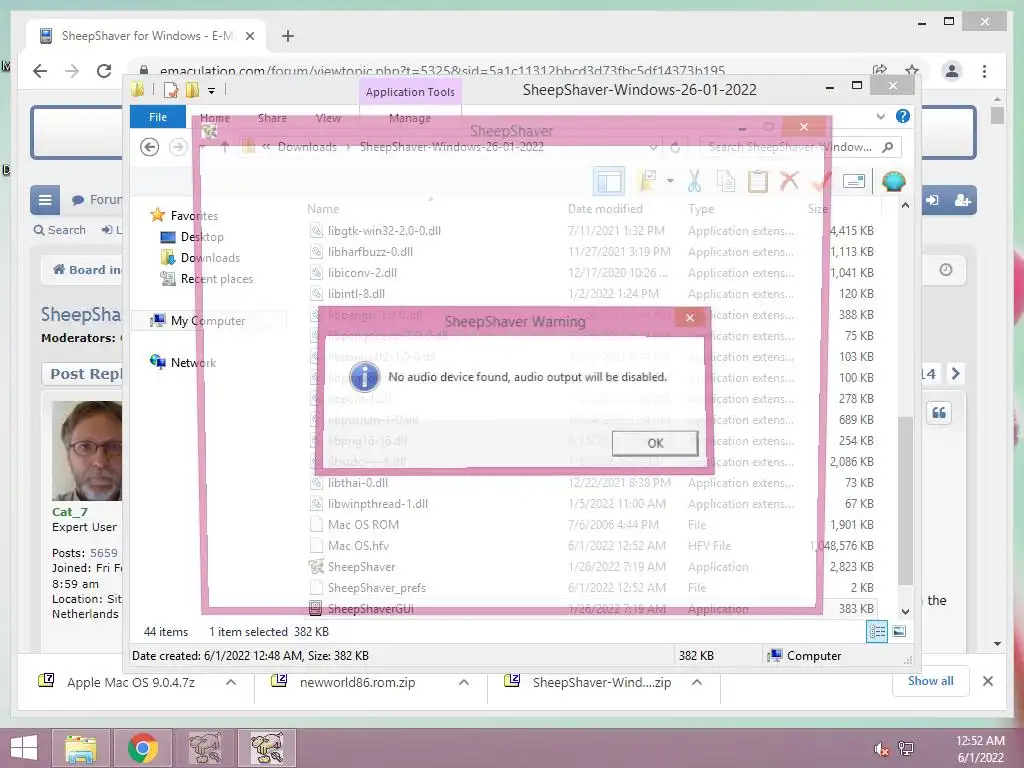Click the muted volume icon in the system tray
The image size is (1024, 768).
(x=880, y=748)
